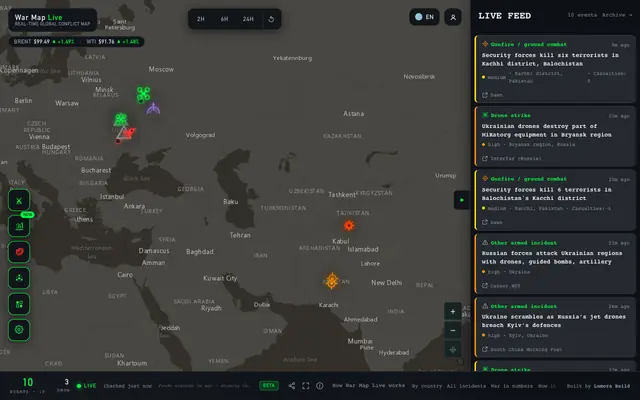640x400 pixels.
Task: Click the Moscow label on the map
Action: click(x=161, y=69)
